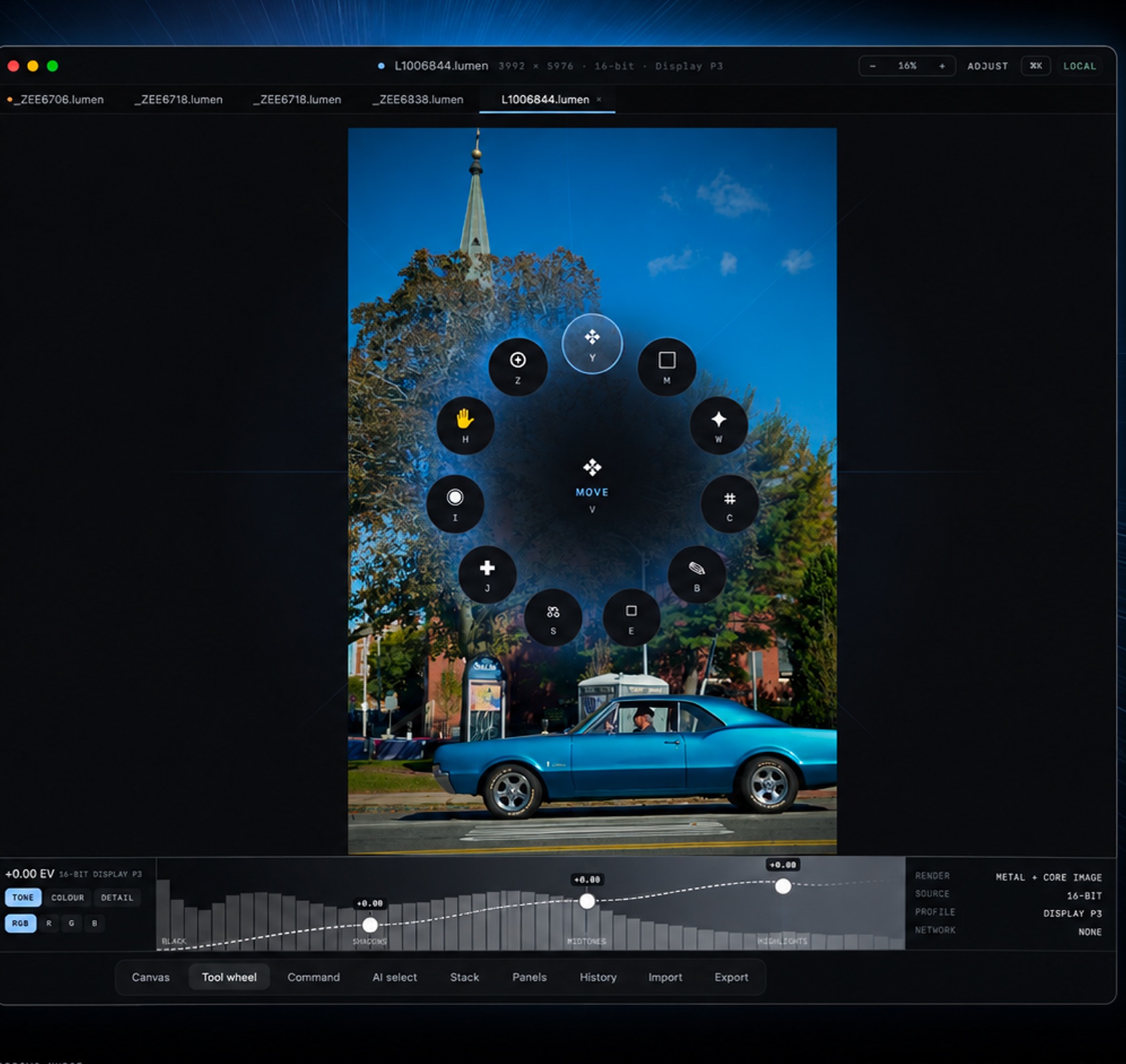Select the RGB channel toggle
This screenshot has width=1126, height=1064.
pos(20,923)
